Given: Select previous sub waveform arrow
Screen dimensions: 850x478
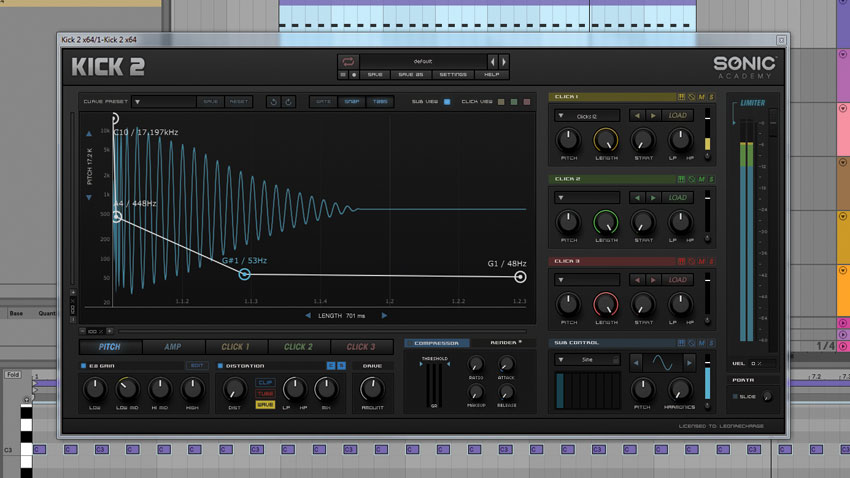Looking at the screenshot, I should point(636,363).
